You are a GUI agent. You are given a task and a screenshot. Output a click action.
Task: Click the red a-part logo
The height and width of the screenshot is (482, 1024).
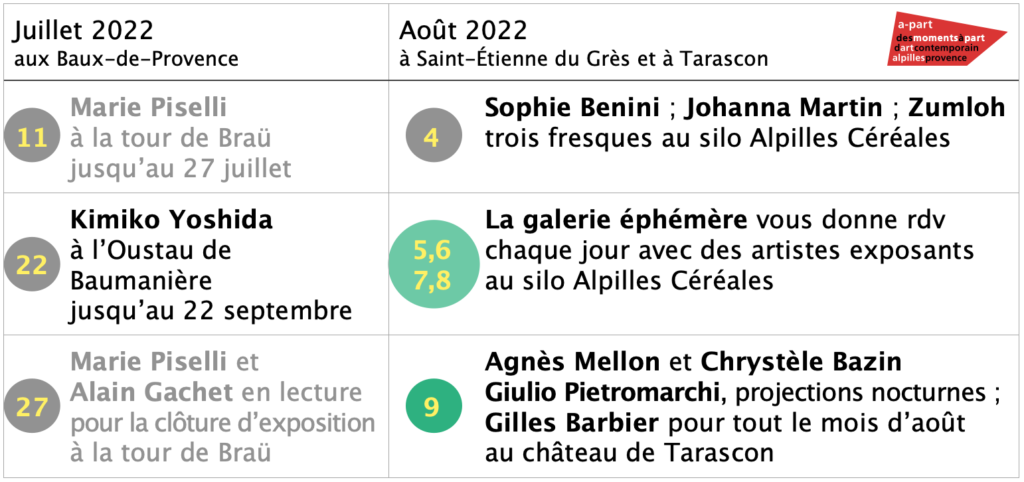point(948,39)
